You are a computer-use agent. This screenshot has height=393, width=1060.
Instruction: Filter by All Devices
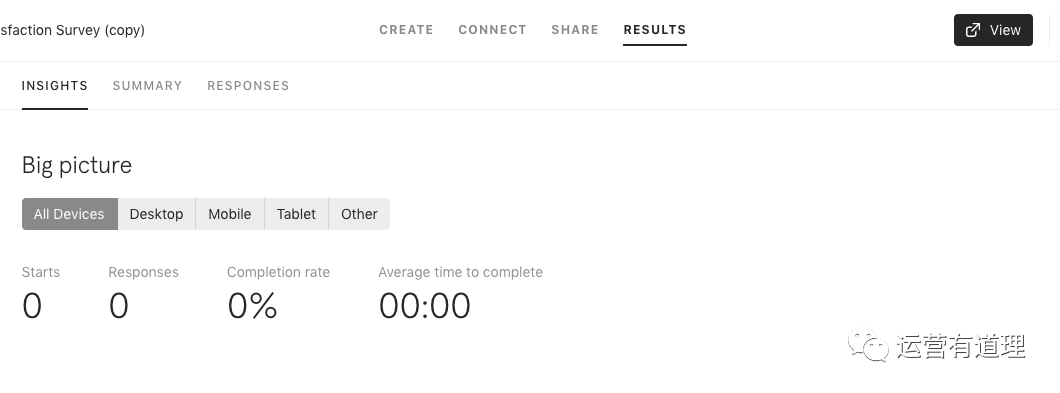tap(70, 214)
